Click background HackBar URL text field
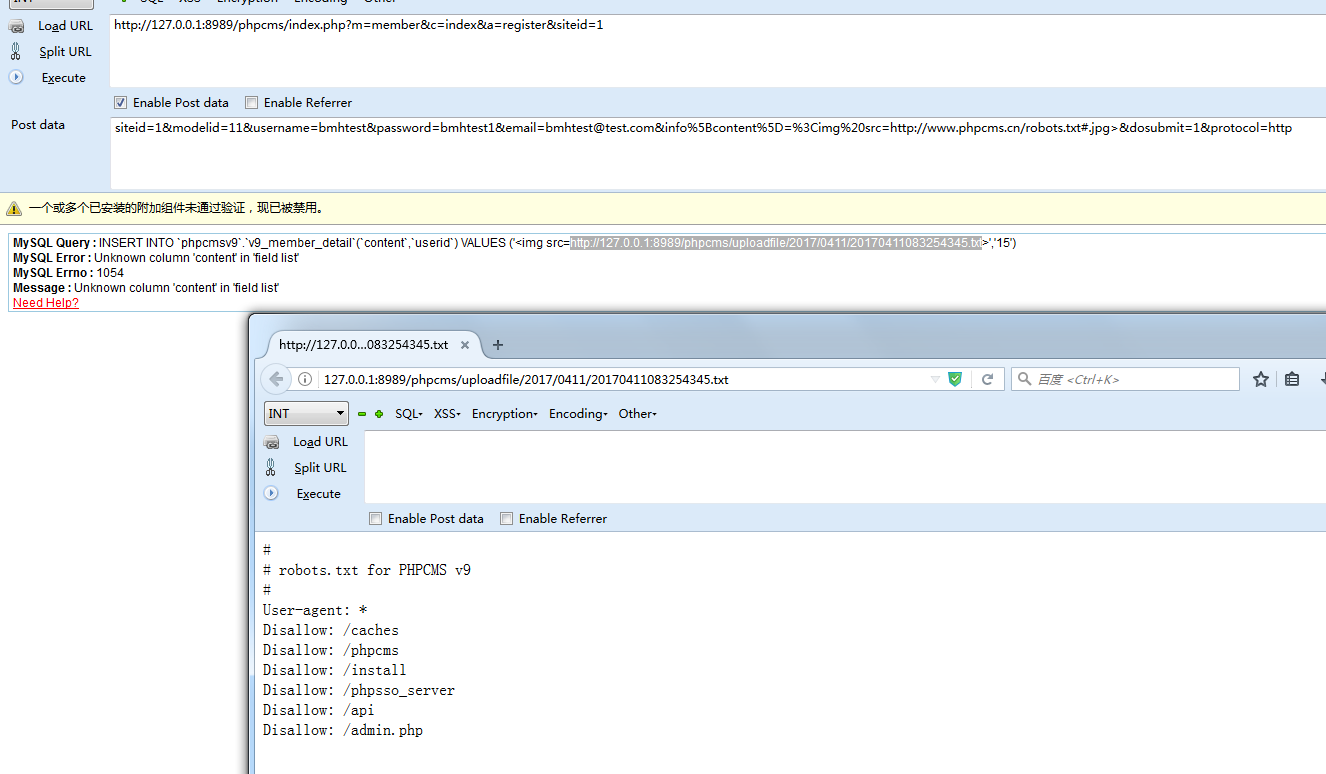This screenshot has height=774, width=1326. (x=718, y=51)
